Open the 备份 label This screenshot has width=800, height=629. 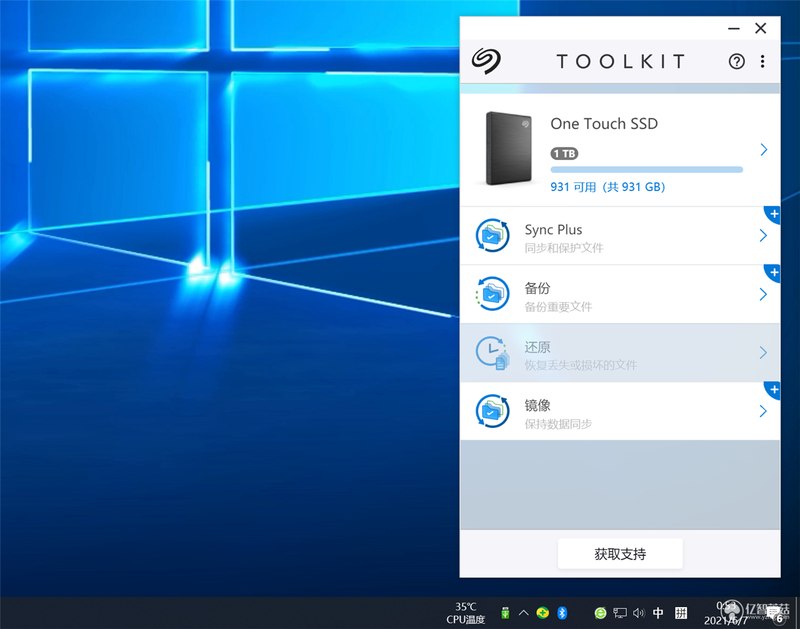[x=537, y=288]
